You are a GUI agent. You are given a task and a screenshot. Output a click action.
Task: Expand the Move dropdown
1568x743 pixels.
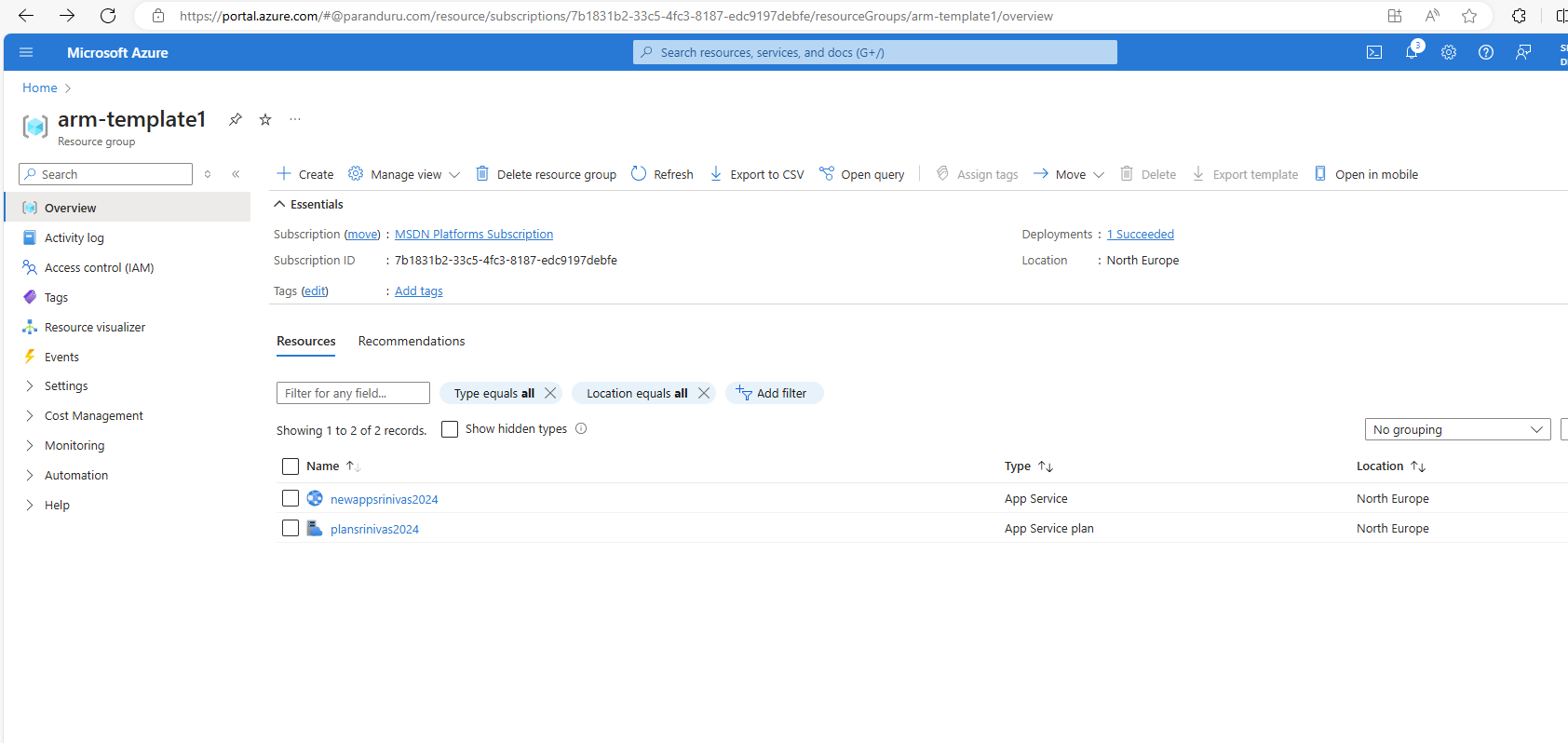(1069, 174)
